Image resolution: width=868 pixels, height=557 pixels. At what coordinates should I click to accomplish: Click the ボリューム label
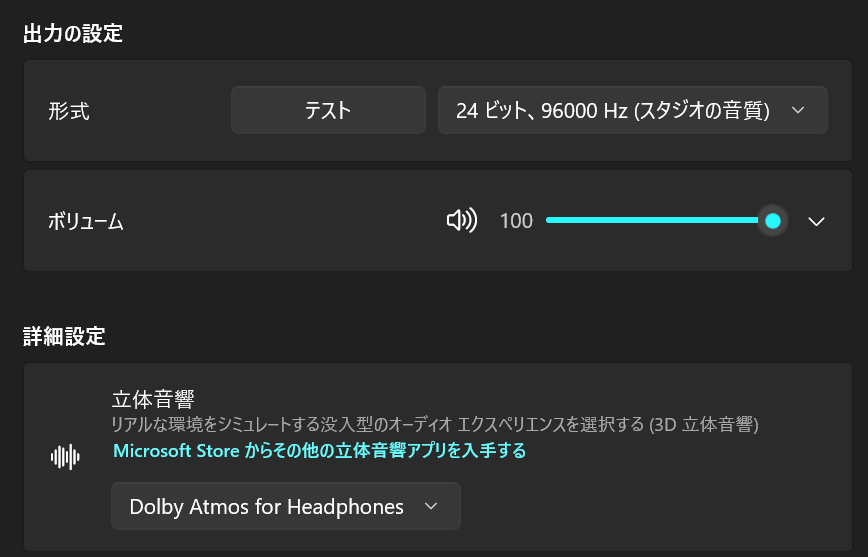click(86, 222)
